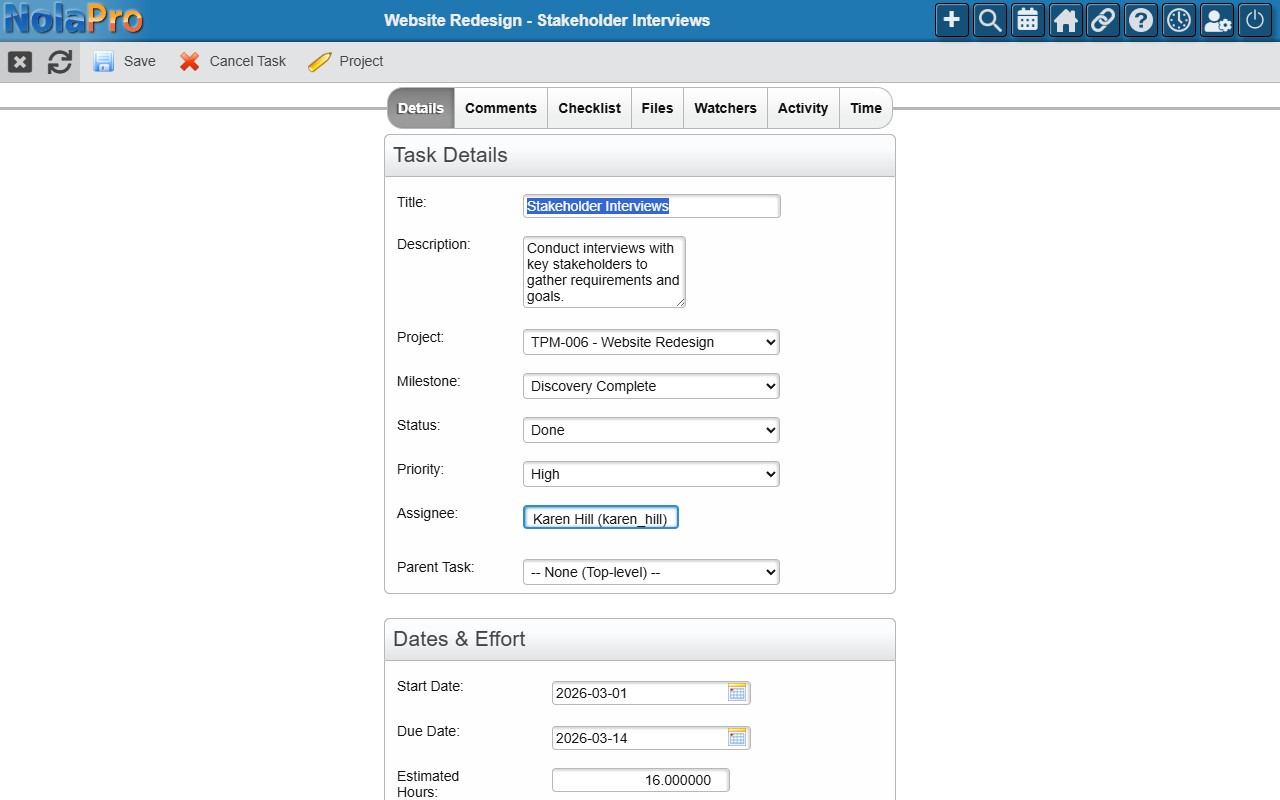Open the Due Date calendar picker icon
1280x800 pixels.
pyautogui.click(x=737, y=737)
